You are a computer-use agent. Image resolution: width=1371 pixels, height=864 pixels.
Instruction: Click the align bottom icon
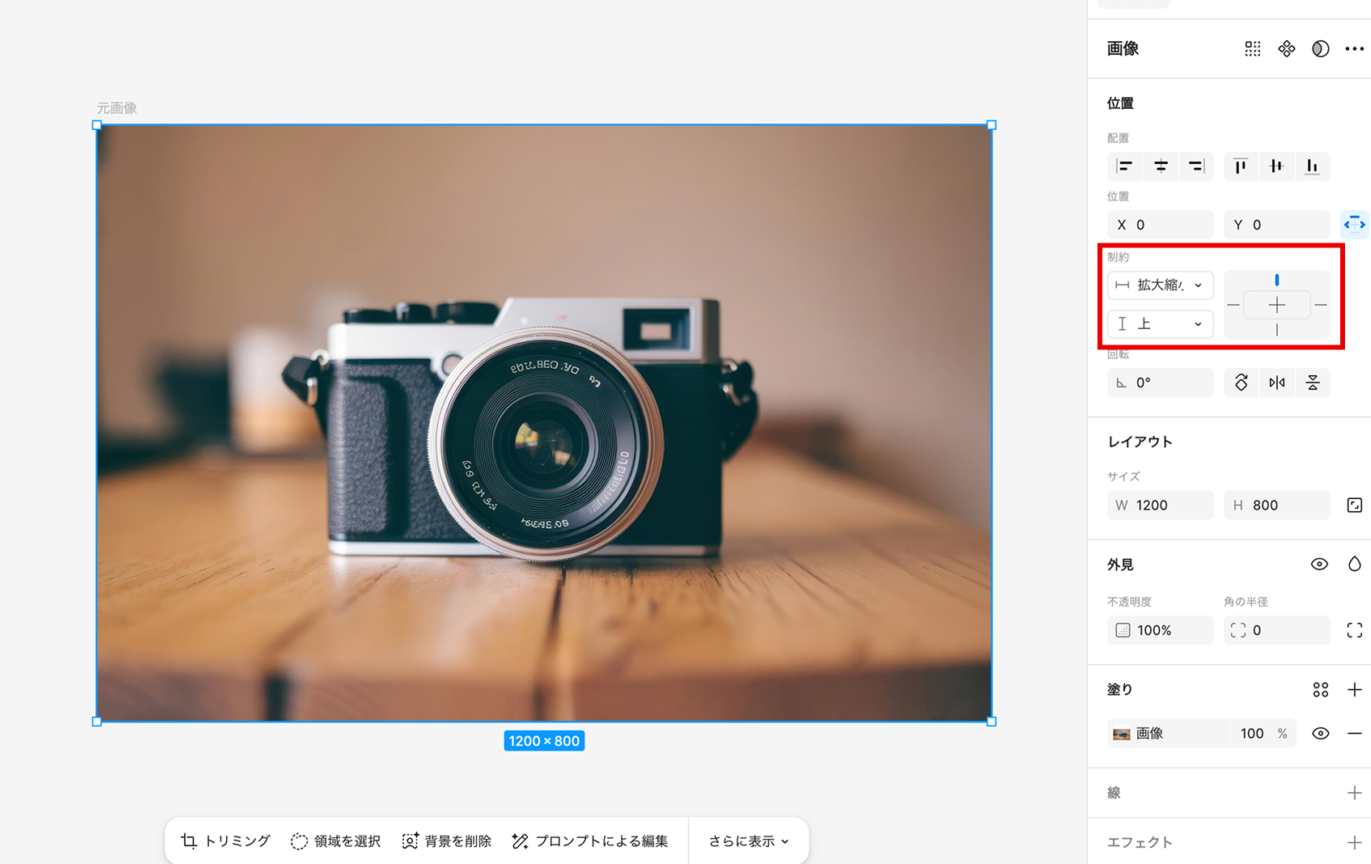(x=1312, y=166)
